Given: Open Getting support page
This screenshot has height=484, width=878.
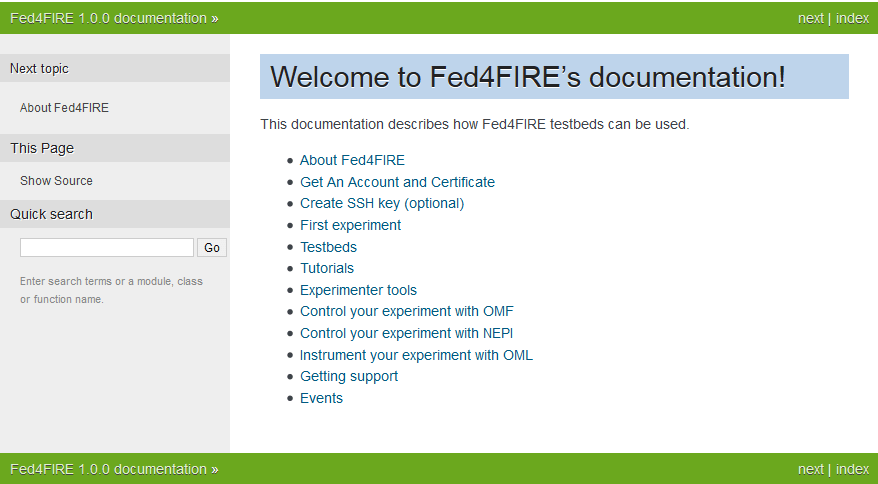Looking at the screenshot, I should pos(349,376).
